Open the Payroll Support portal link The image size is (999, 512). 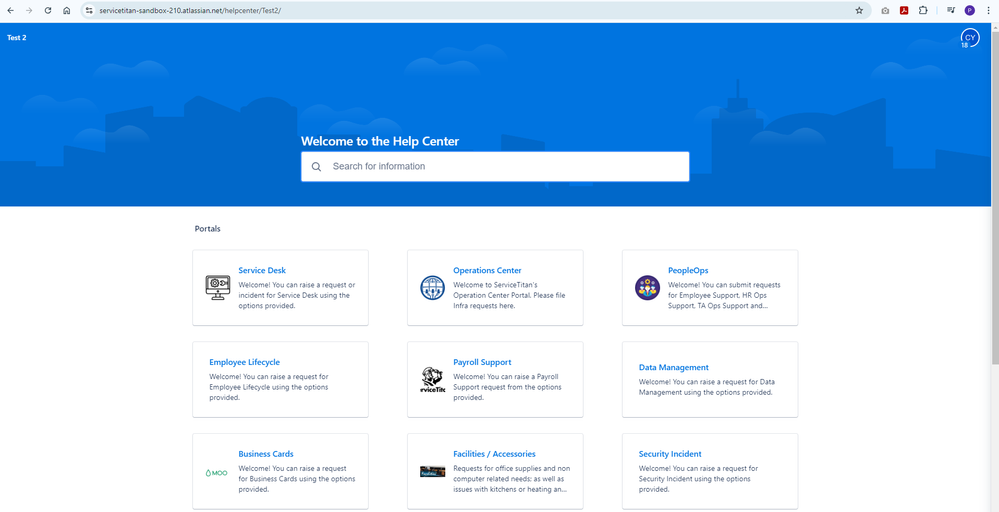click(482, 362)
